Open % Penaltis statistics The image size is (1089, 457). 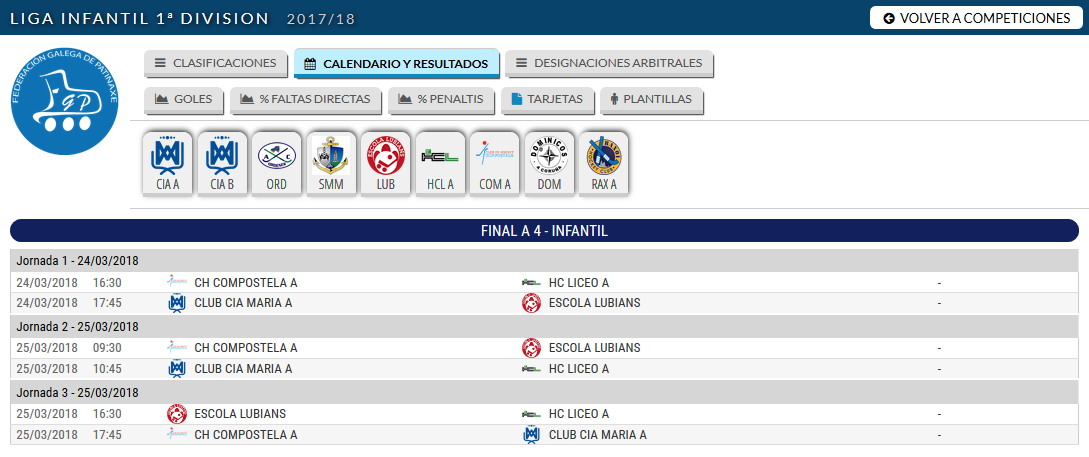tap(441, 99)
